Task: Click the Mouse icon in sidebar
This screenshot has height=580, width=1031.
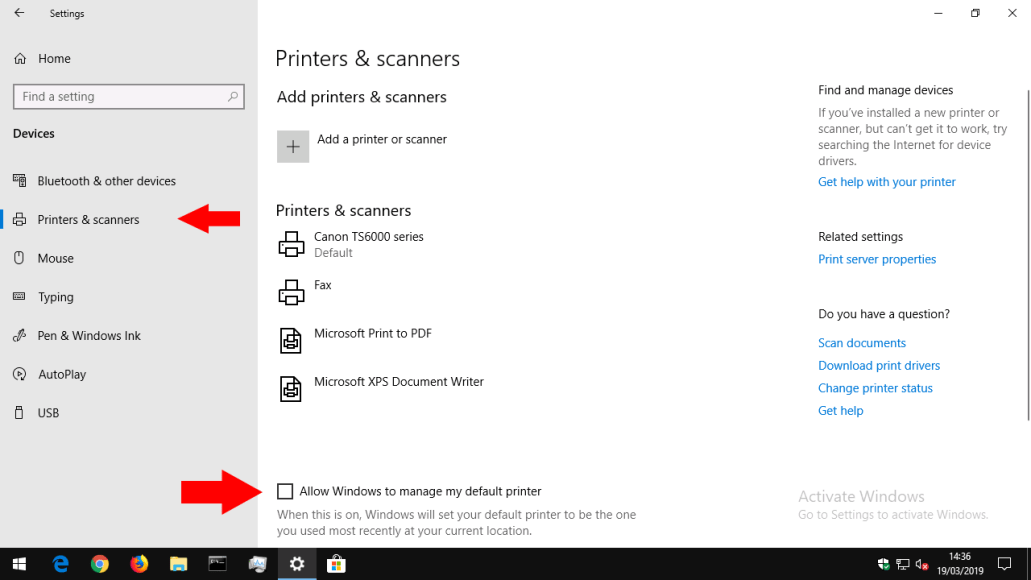Action: click(19, 258)
